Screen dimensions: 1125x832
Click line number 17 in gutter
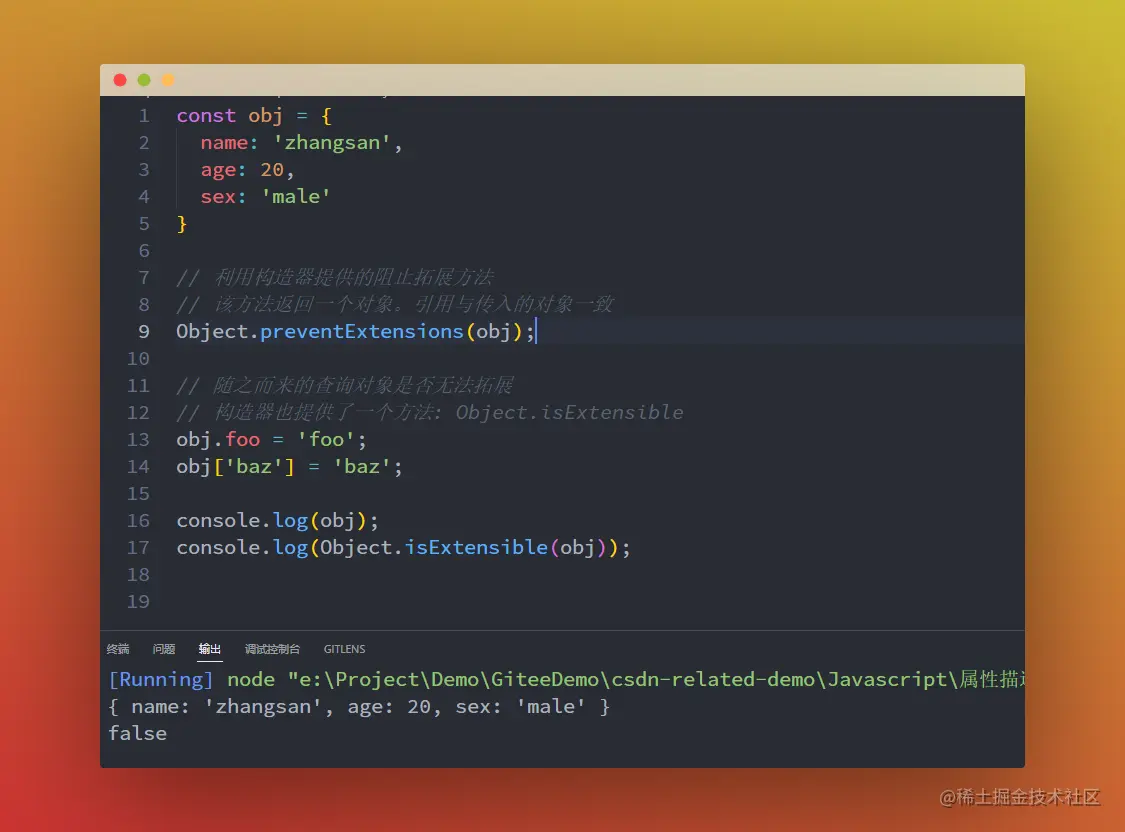pyautogui.click(x=138, y=548)
